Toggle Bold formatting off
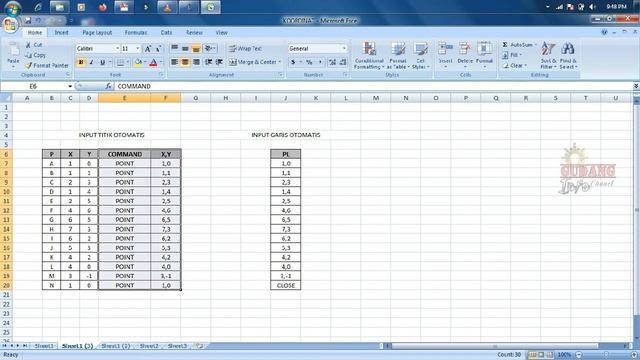 coord(81,62)
